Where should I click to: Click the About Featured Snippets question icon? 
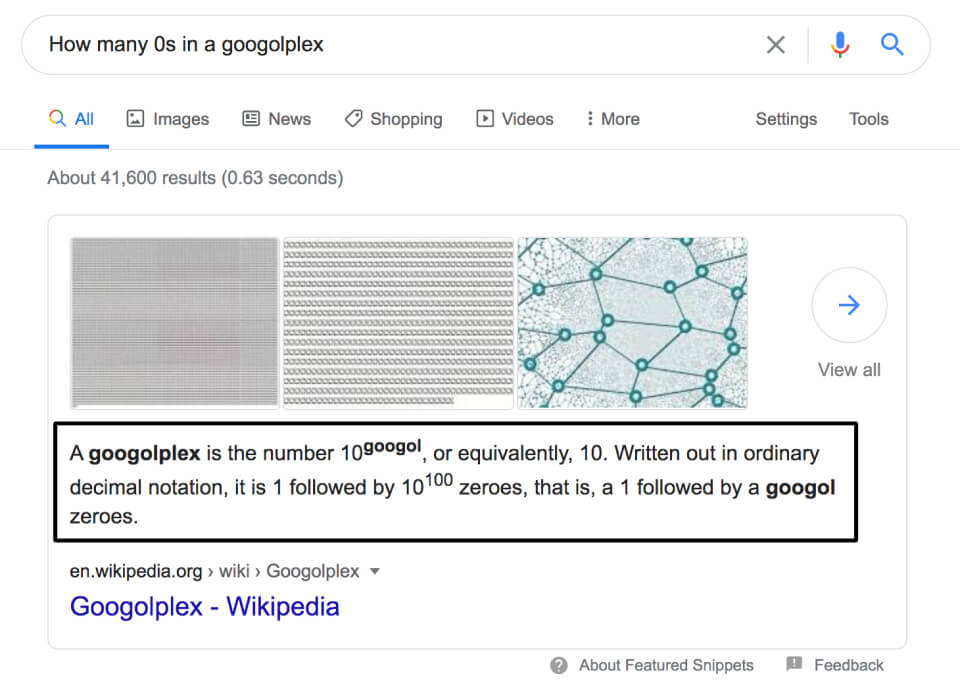[x=558, y=665]
